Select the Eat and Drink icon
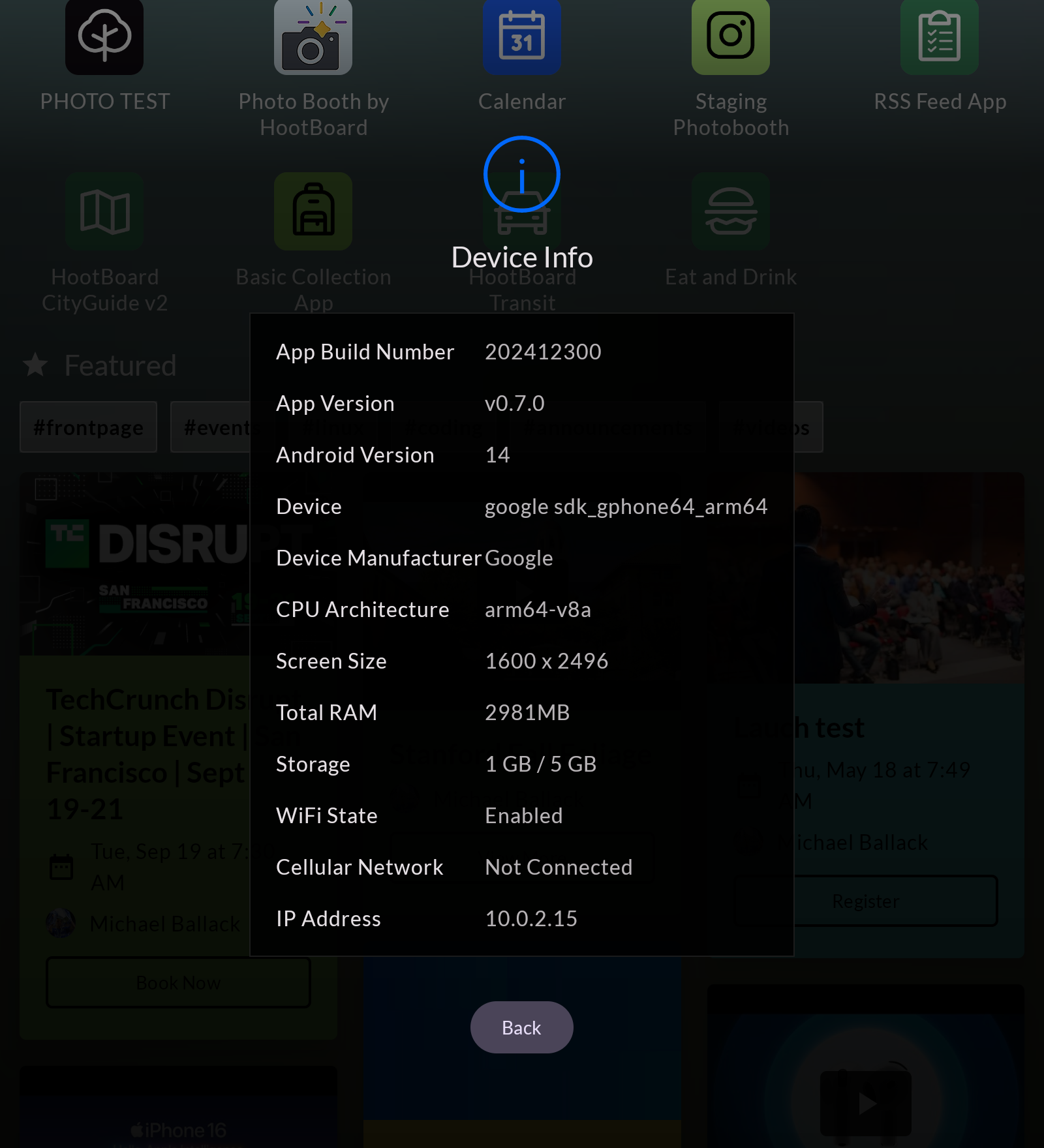The width and height of the screenshot is (1044, 1148). [x=730, y=212]
